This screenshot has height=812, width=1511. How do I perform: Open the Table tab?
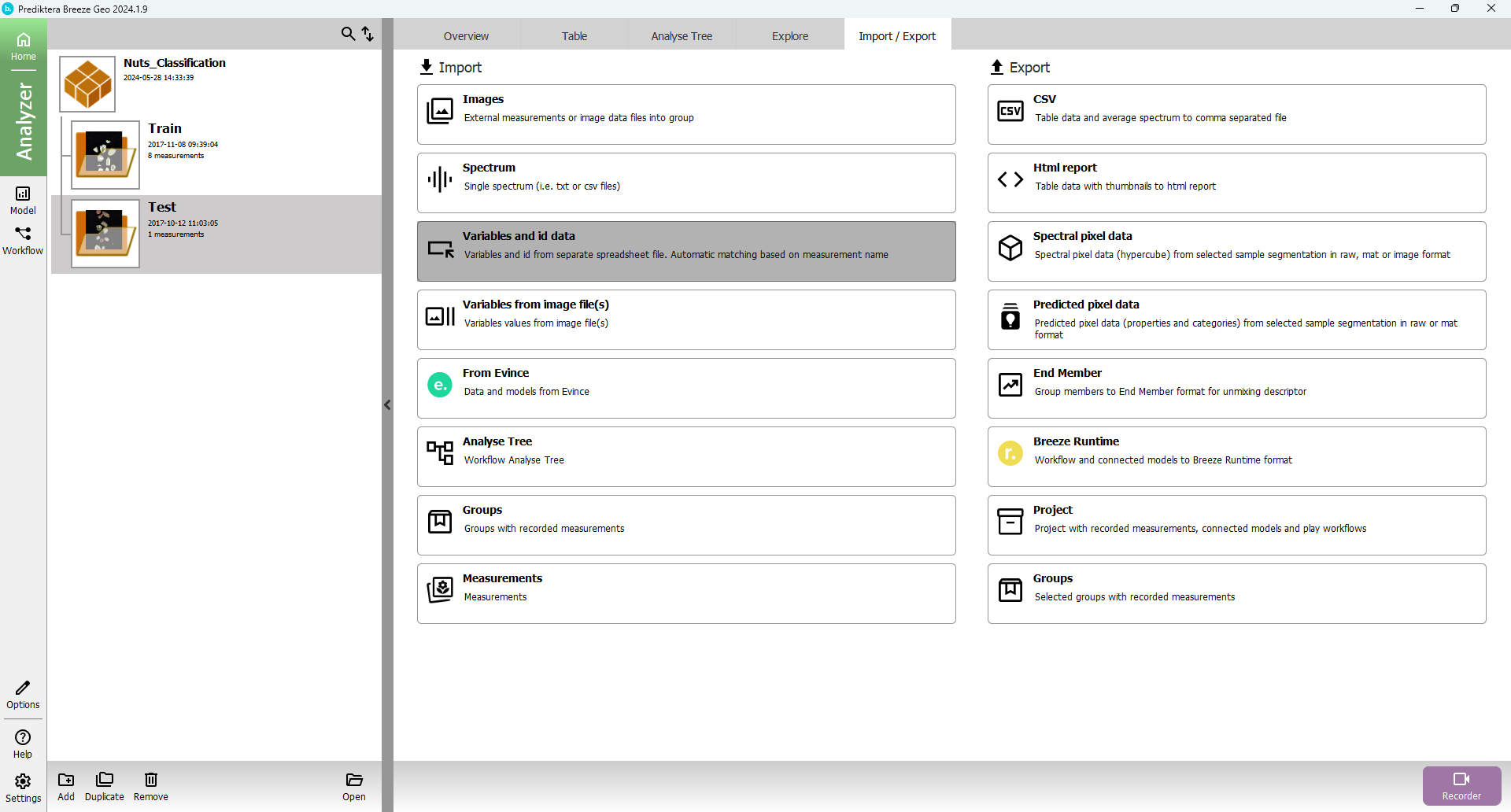(574, 36)
